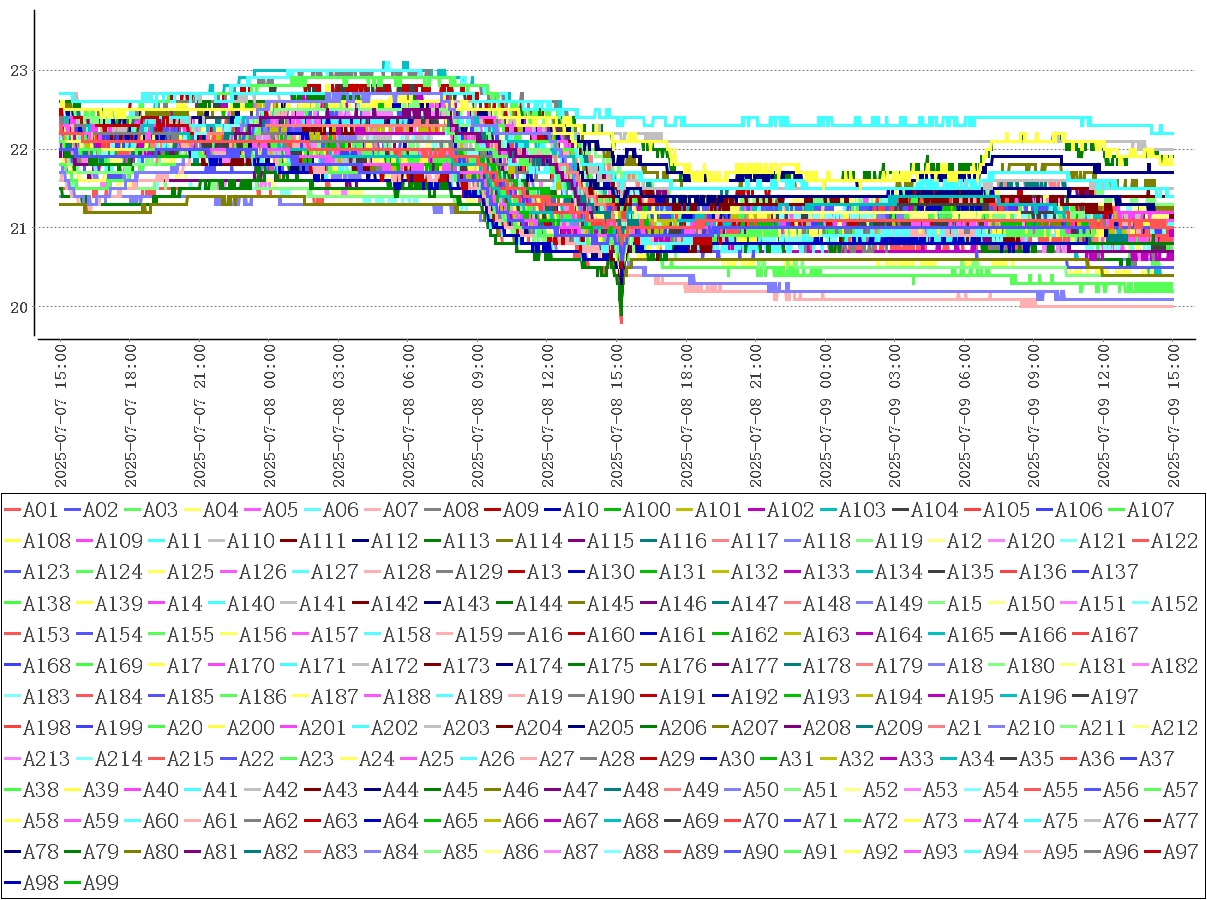Hide series A182 via legend
1207x900 pixels.
click(x=1174, y=666)
